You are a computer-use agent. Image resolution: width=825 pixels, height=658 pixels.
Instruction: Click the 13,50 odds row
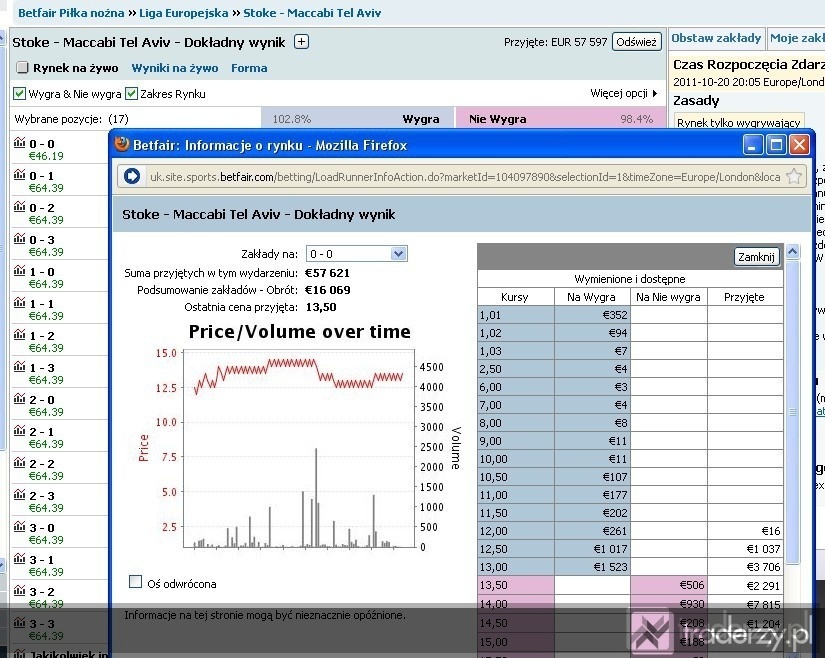tap(630, 585)
